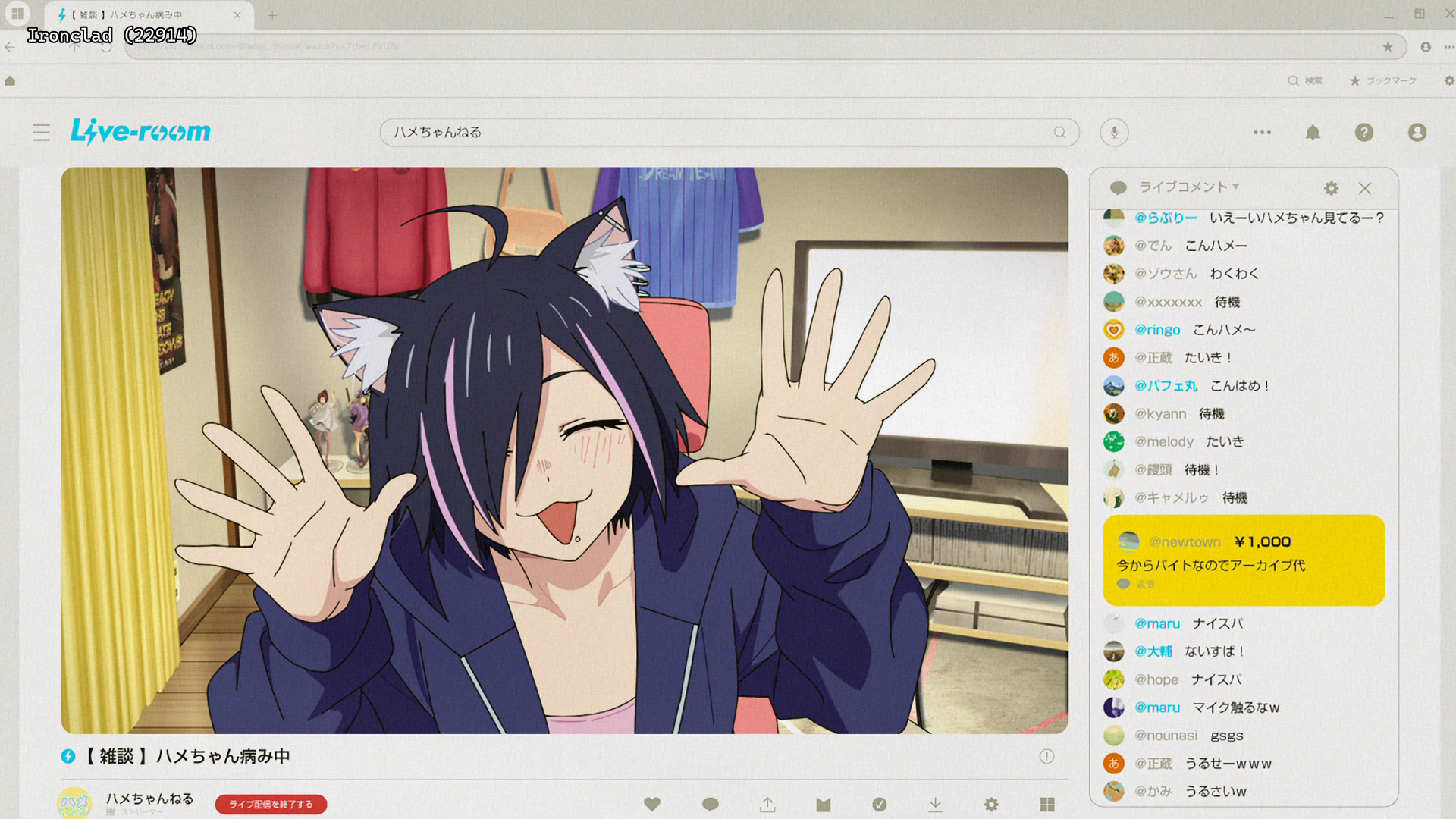Click the @キャメルゥ 待機 comment
This screenshot has width=1456, height=819.
pos(1175,497)
